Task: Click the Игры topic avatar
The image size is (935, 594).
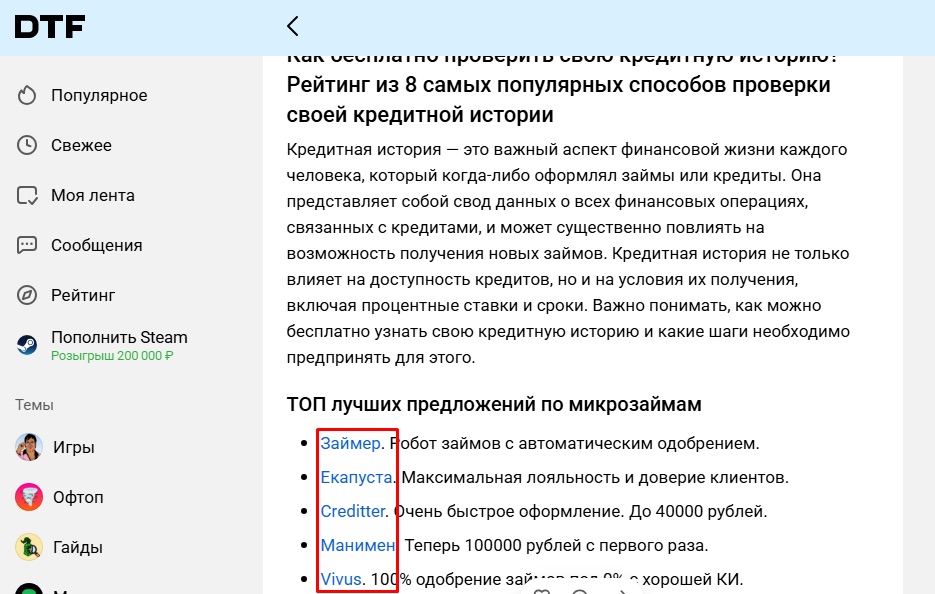Action: (29, 447)
